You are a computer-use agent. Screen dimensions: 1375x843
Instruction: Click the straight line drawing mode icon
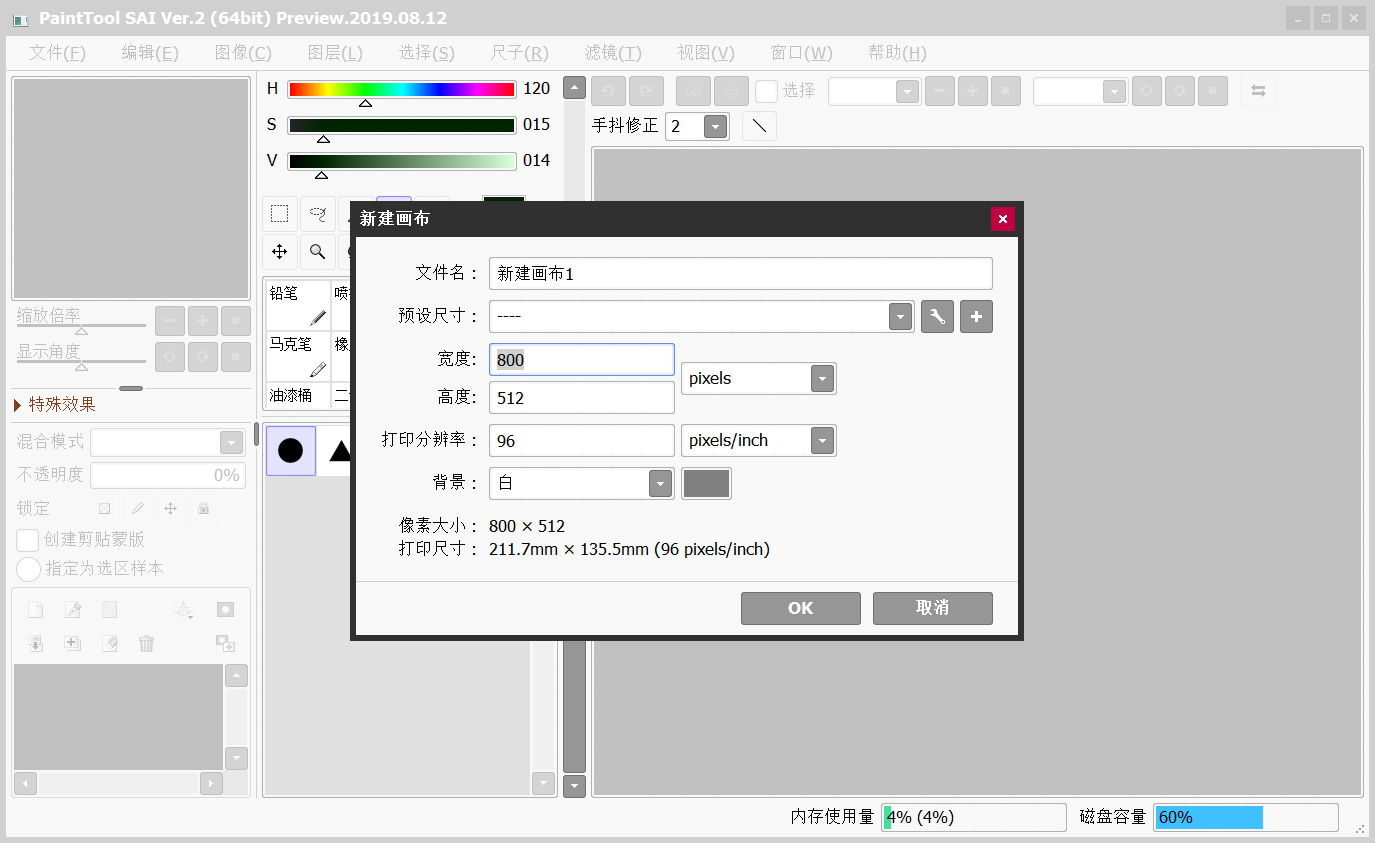[x=759, y=126]
